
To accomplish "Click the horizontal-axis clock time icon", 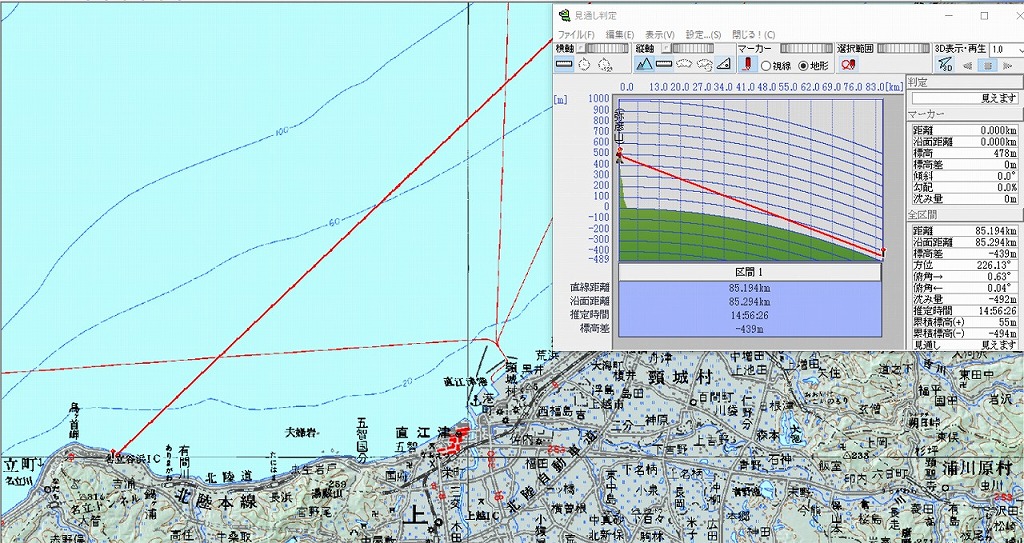I will [584, 65].
